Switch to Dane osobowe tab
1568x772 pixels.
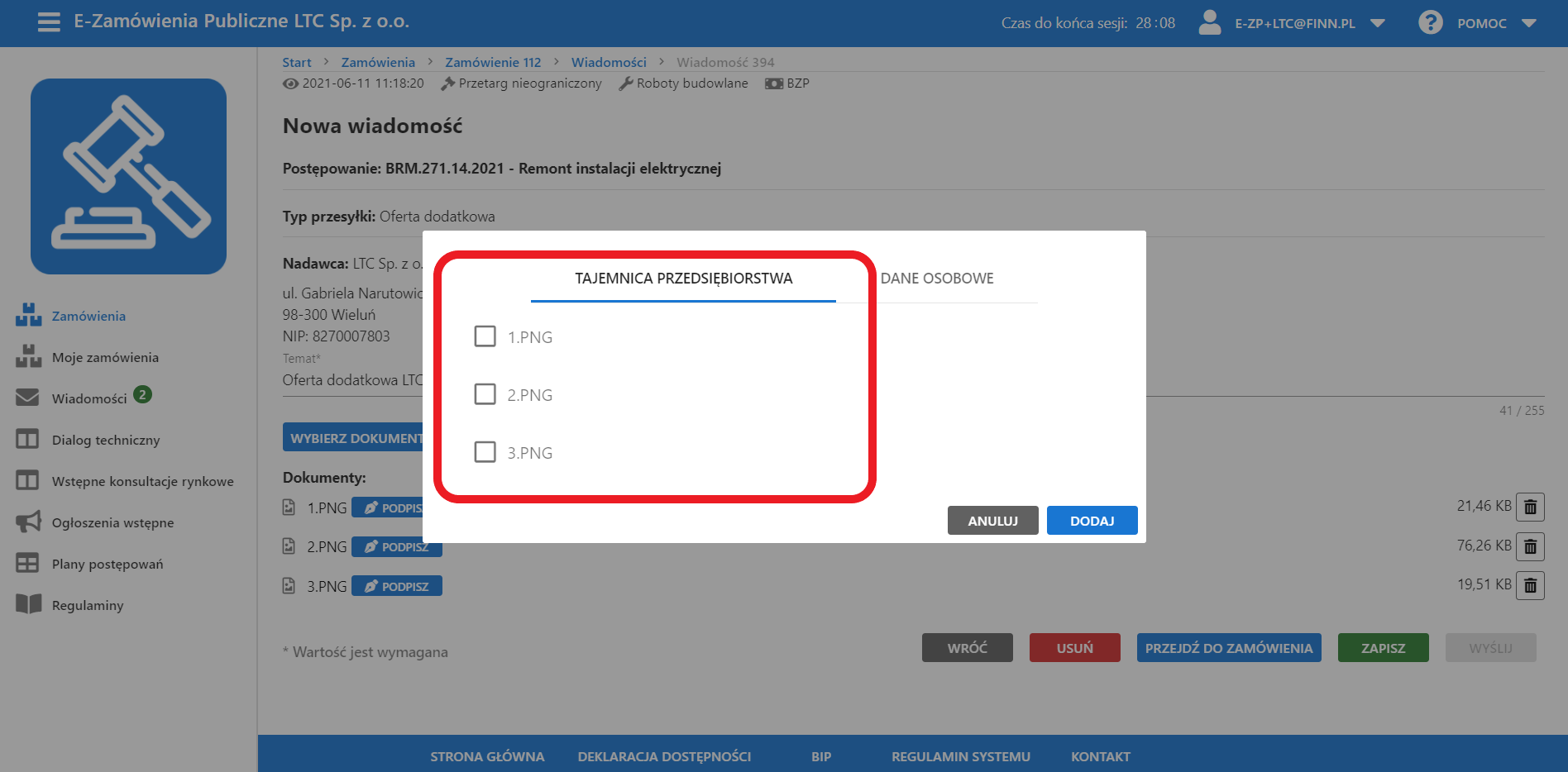(x=937, y=279)
